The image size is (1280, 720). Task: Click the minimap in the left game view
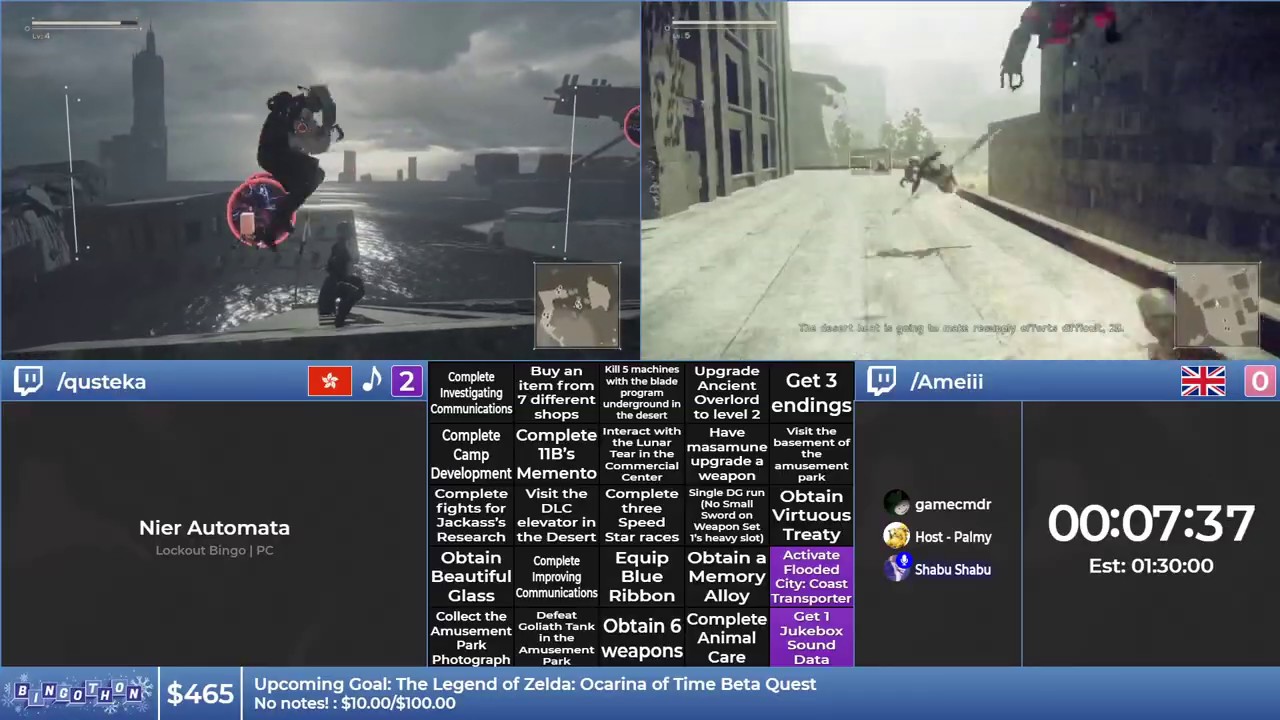(577, 306)
